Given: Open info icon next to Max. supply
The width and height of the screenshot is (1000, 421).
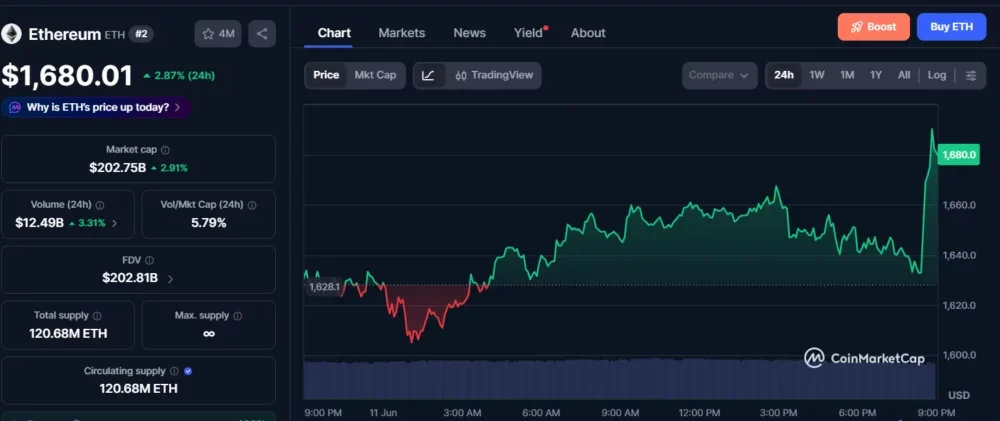Looking at the screenshot, I should pyautogui.click(x=237, y=315).
